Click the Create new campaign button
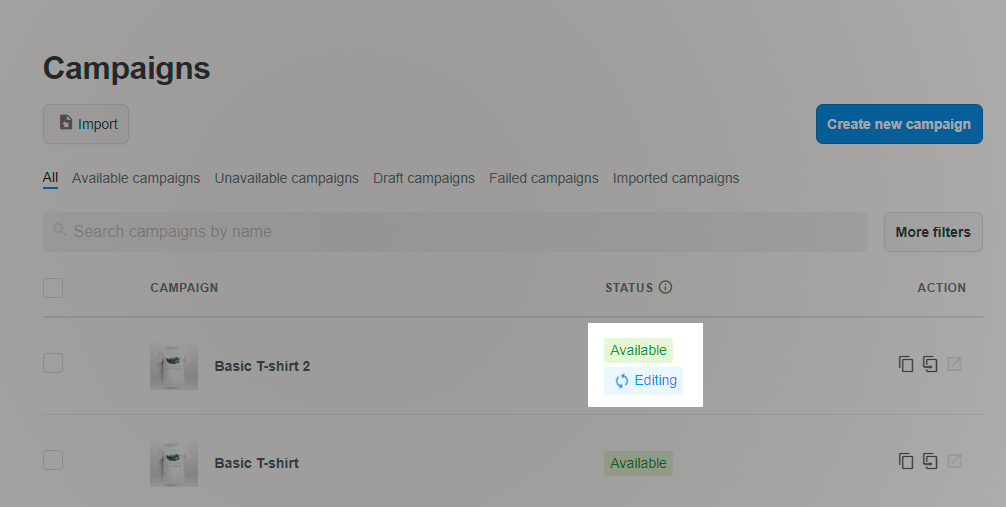The height and width of the screenshot is (507, 1006). point(899,124)
